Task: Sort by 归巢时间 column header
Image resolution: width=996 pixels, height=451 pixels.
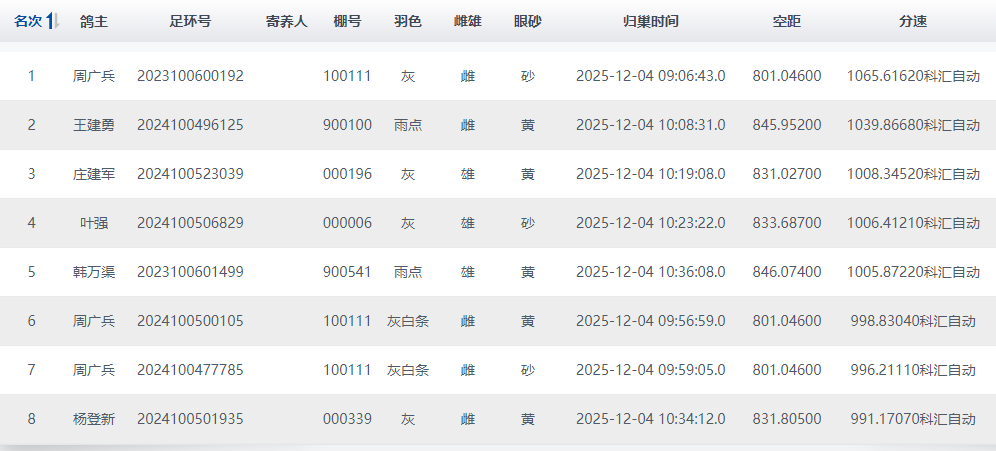Action: pos(650,21)
